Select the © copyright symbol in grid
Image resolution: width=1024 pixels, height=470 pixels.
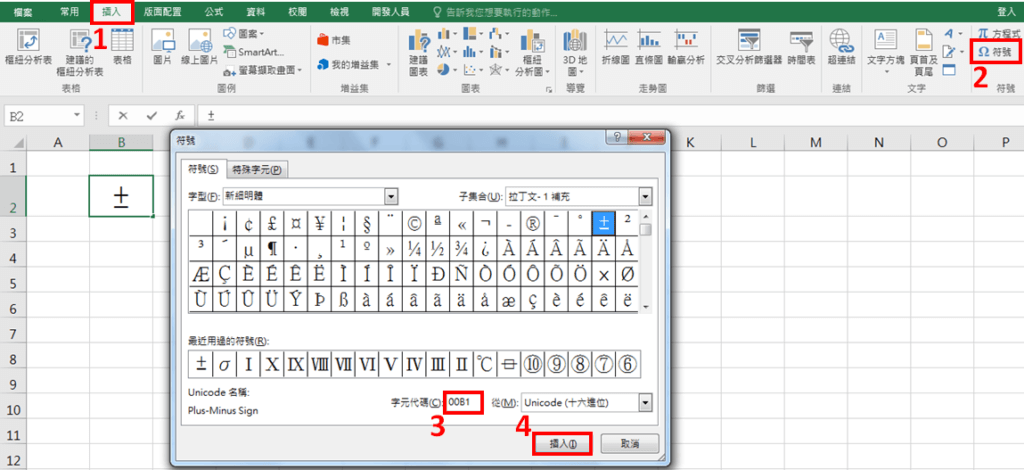[414, 222]
